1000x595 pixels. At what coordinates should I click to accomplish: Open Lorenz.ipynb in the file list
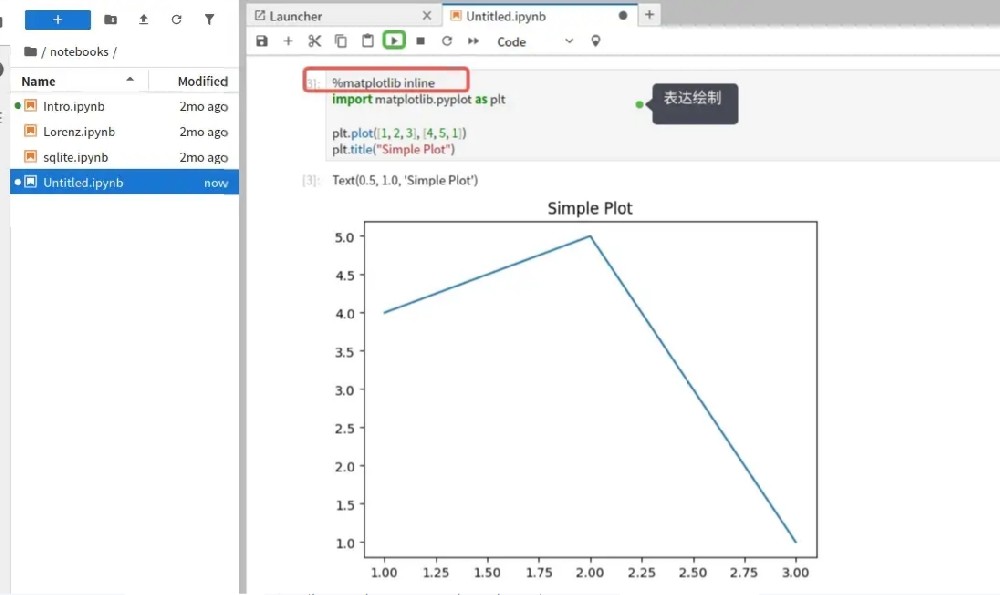[79, 132]
